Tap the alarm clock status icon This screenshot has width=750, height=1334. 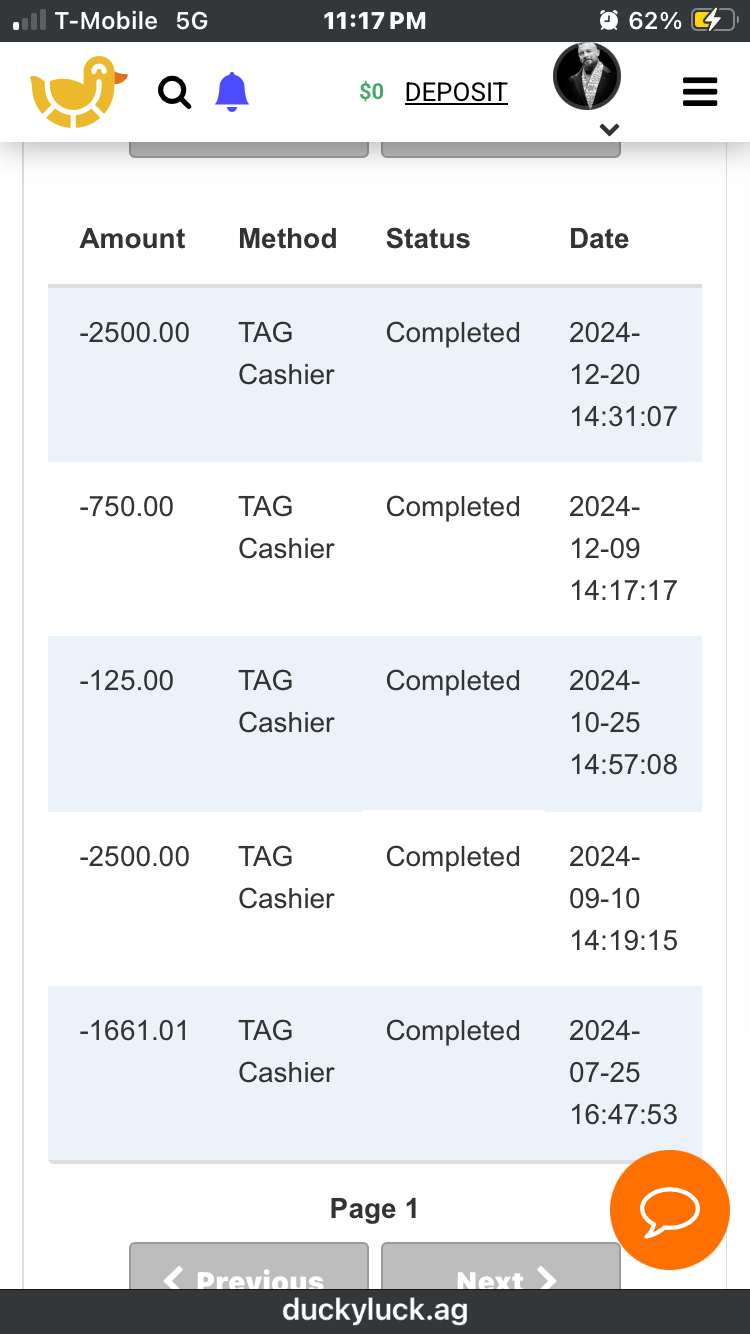(x=608, y=20)
